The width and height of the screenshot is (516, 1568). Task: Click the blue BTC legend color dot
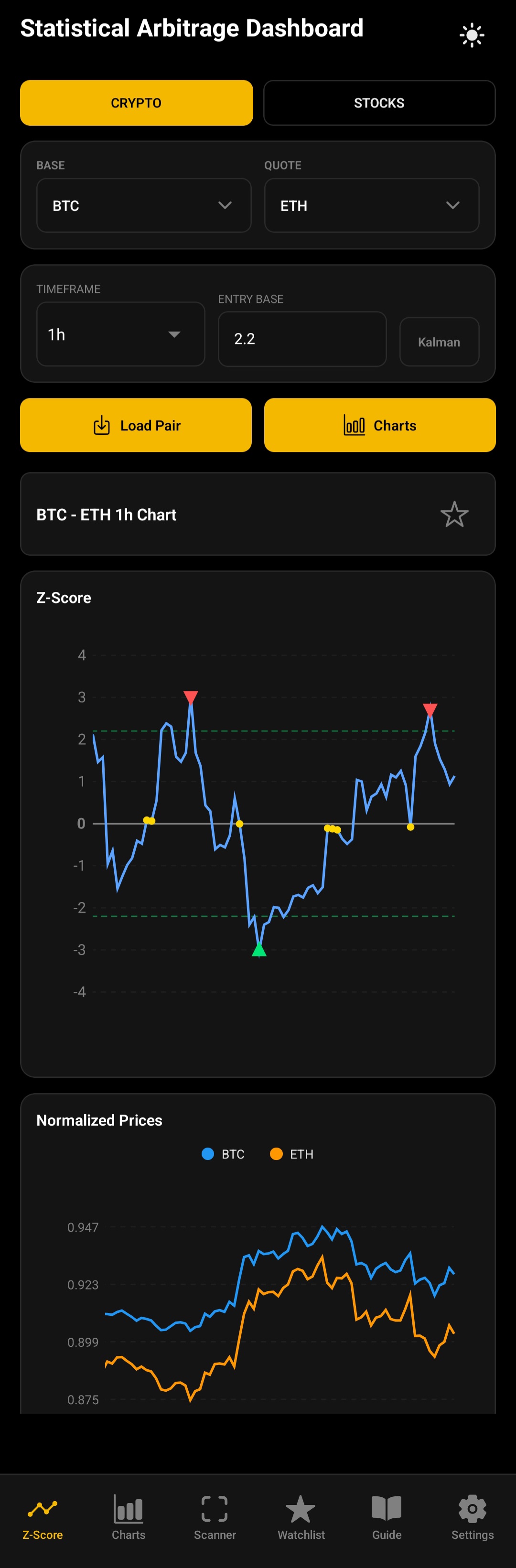(x=207, y=1153)
